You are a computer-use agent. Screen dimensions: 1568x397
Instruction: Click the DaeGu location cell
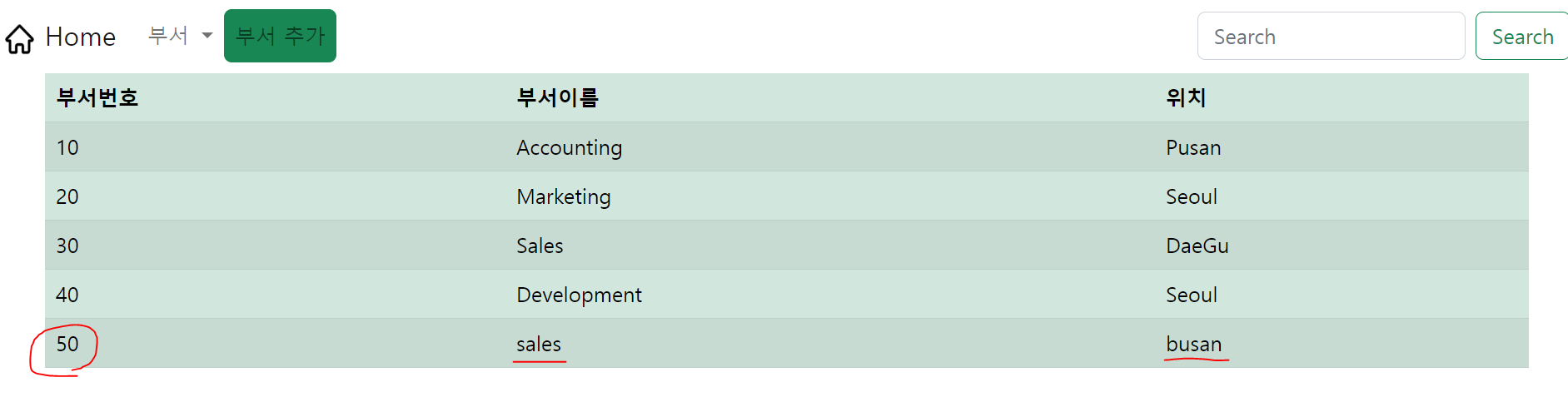click(1197, 246)
